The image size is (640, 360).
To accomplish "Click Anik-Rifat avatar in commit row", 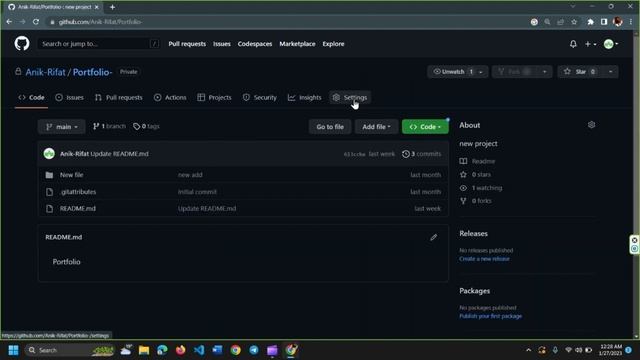I will tap(49, 154).
